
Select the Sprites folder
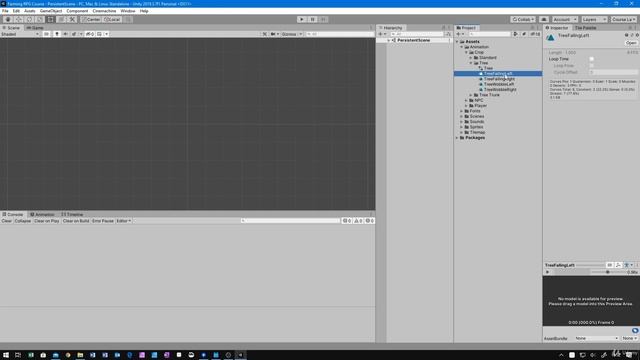[476, 127]
